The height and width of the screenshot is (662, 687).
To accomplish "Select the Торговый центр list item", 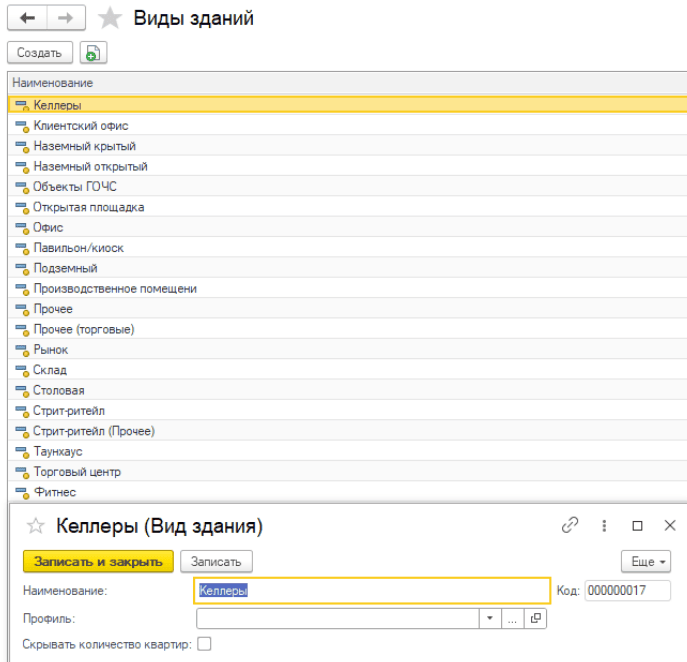I will click(77, 471).
